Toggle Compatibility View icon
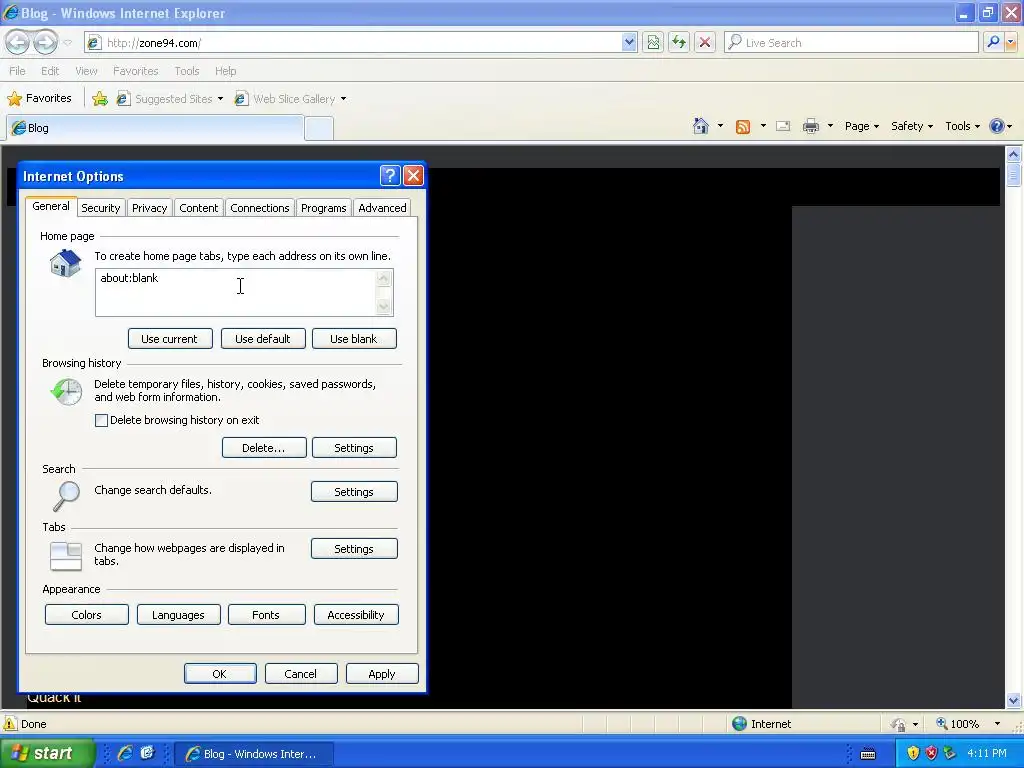Screen dimensions: 1024x768 coord(653,42)
